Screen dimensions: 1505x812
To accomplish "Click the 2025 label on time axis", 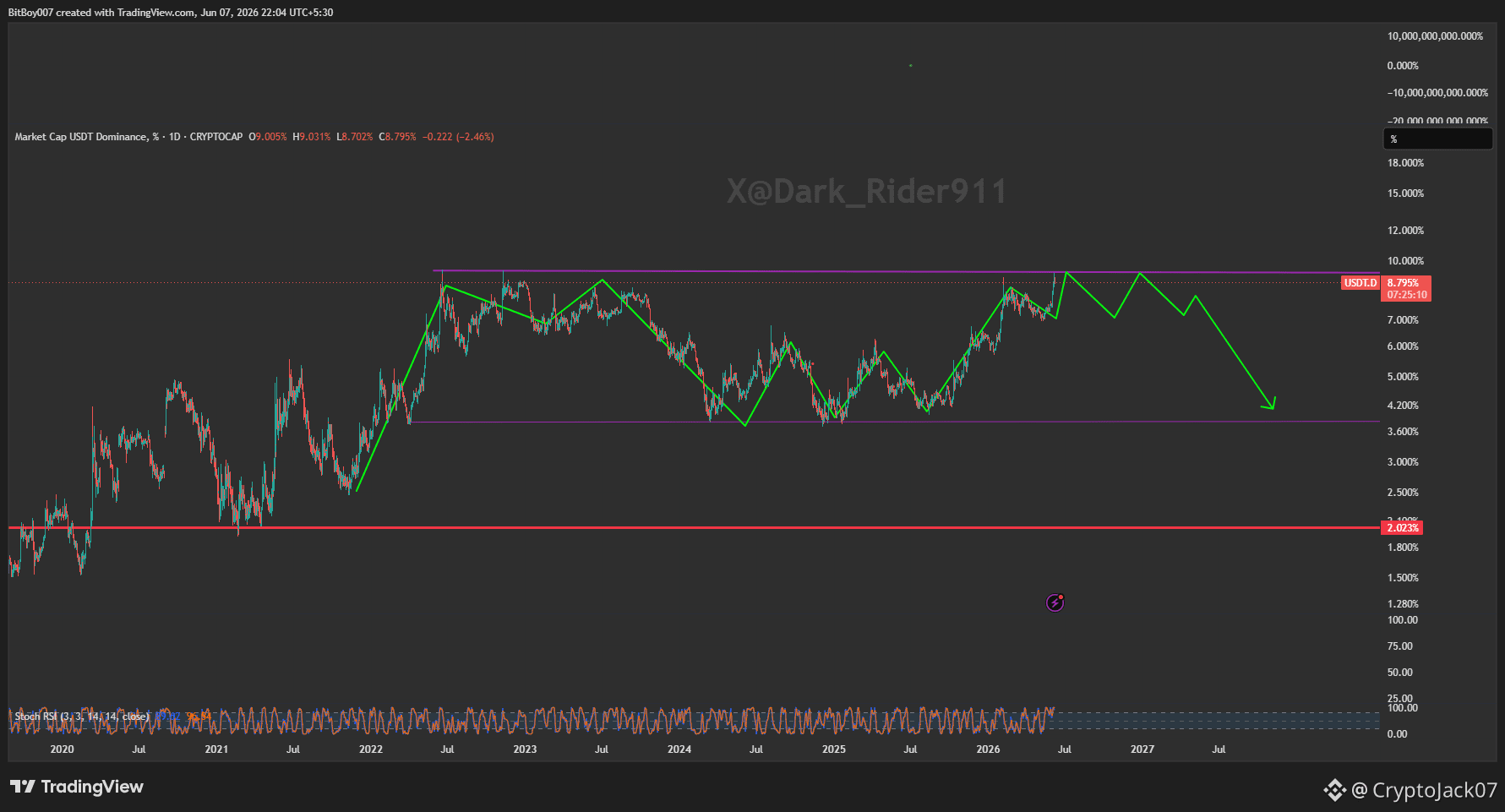I will pos(834,749).
